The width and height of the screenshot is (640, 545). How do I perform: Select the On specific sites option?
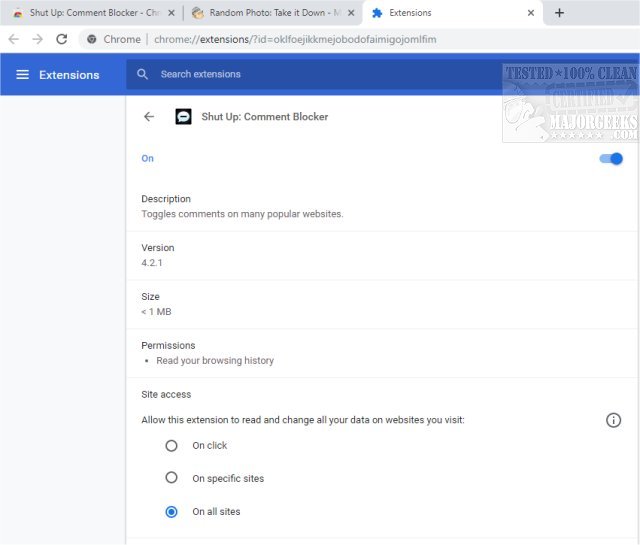171,478
